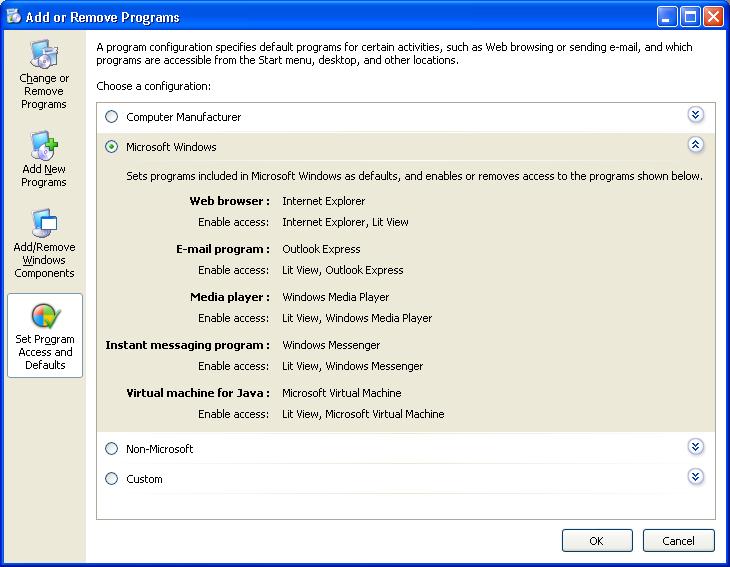Image resolution: width=730 pixels, height=567 pixels.
Task: Click the Instant messaging program heading
Action: [188, 345]
